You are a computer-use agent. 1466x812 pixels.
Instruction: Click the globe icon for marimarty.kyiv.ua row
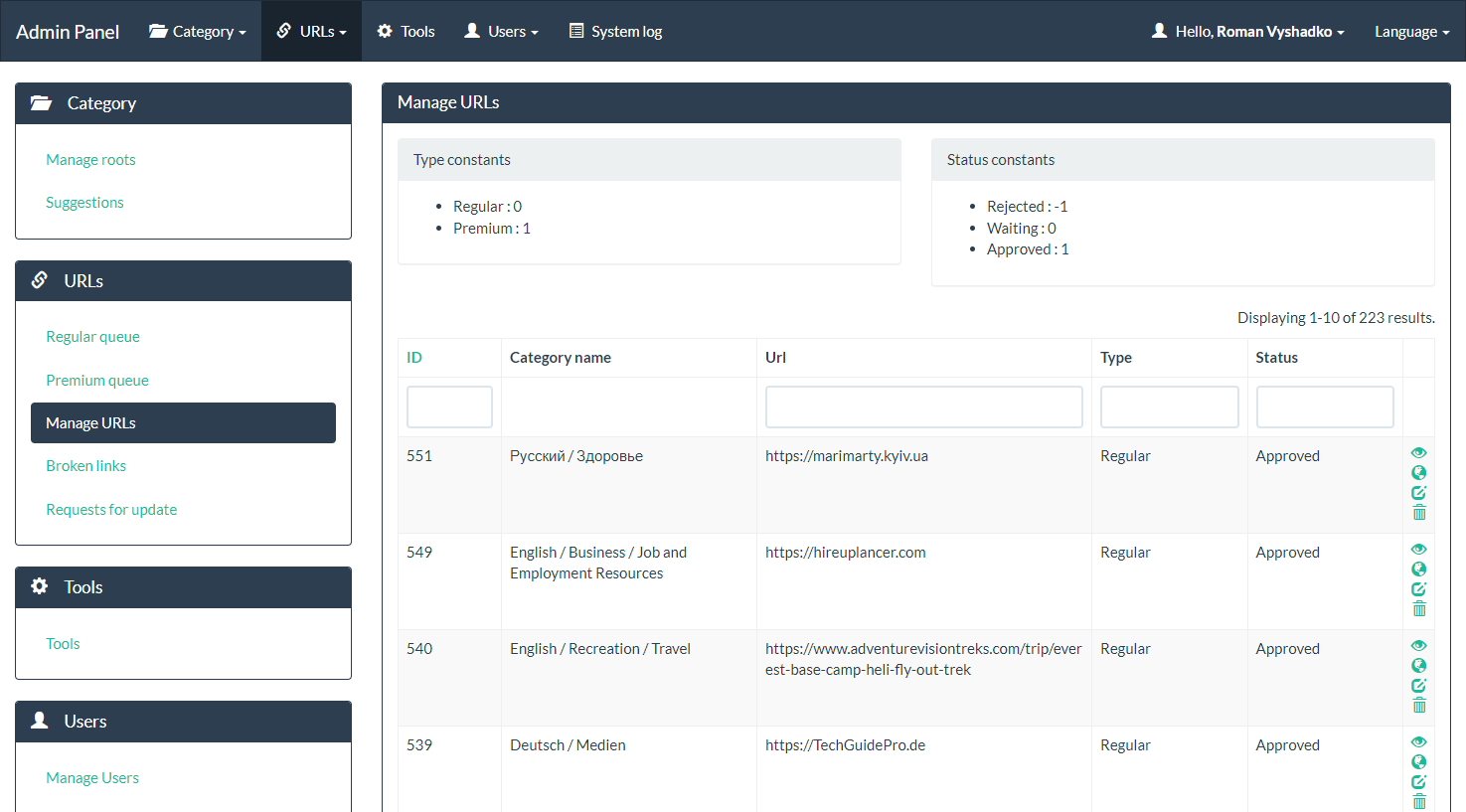coord(1419,473)
